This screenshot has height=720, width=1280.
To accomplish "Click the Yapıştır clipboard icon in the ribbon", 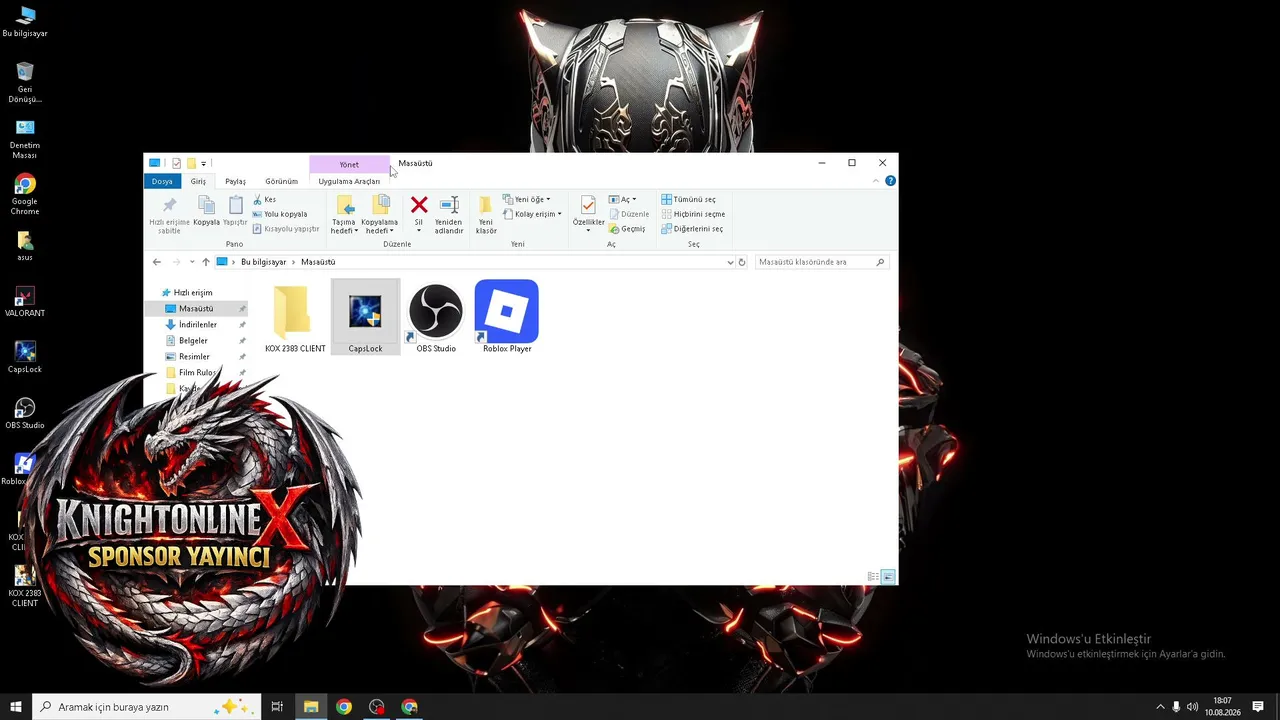I will [235, 205].
